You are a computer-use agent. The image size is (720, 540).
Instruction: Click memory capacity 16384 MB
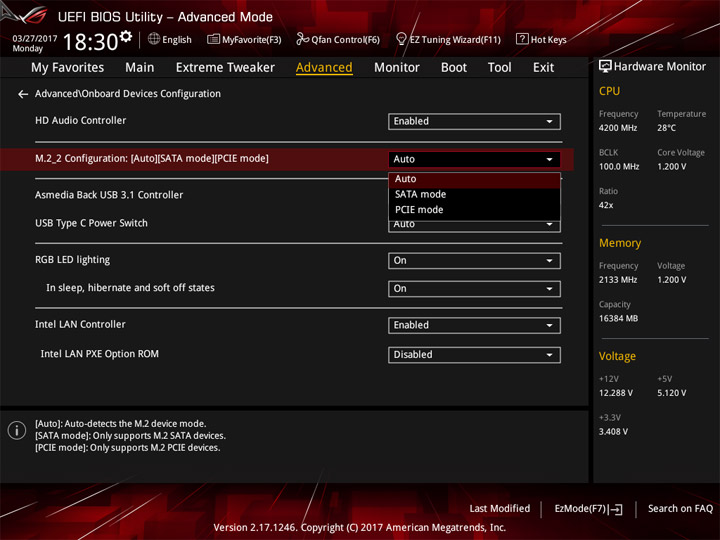pos(618,319)
